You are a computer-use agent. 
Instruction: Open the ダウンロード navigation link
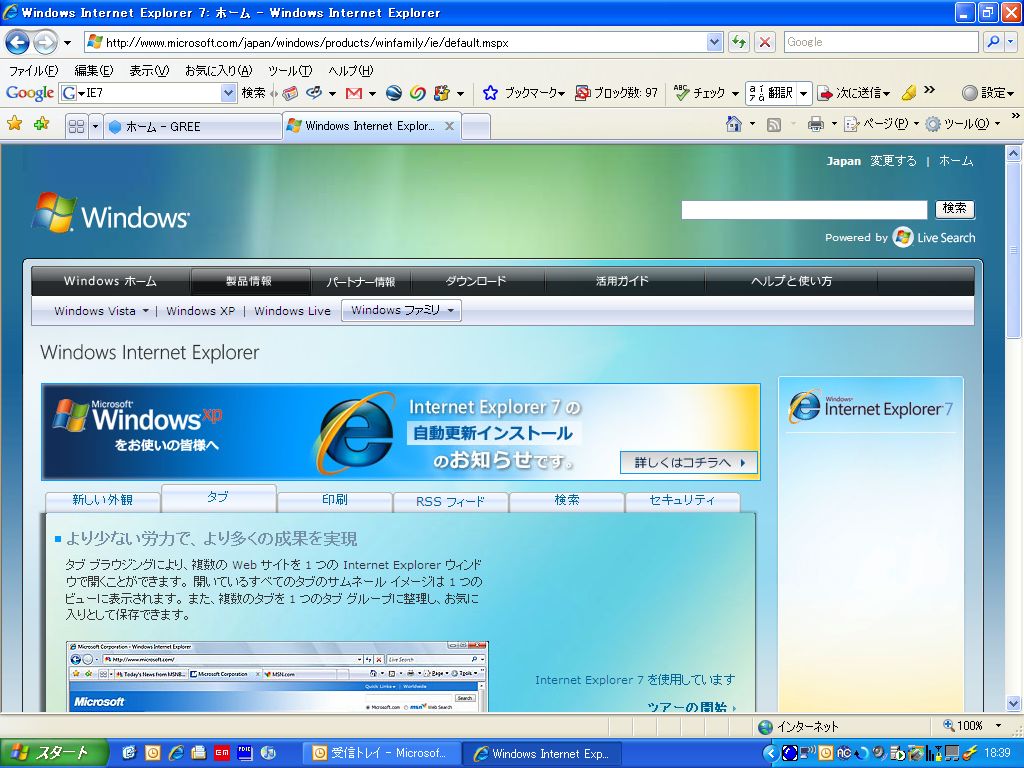pyautogui.click(x=476, y=281)
